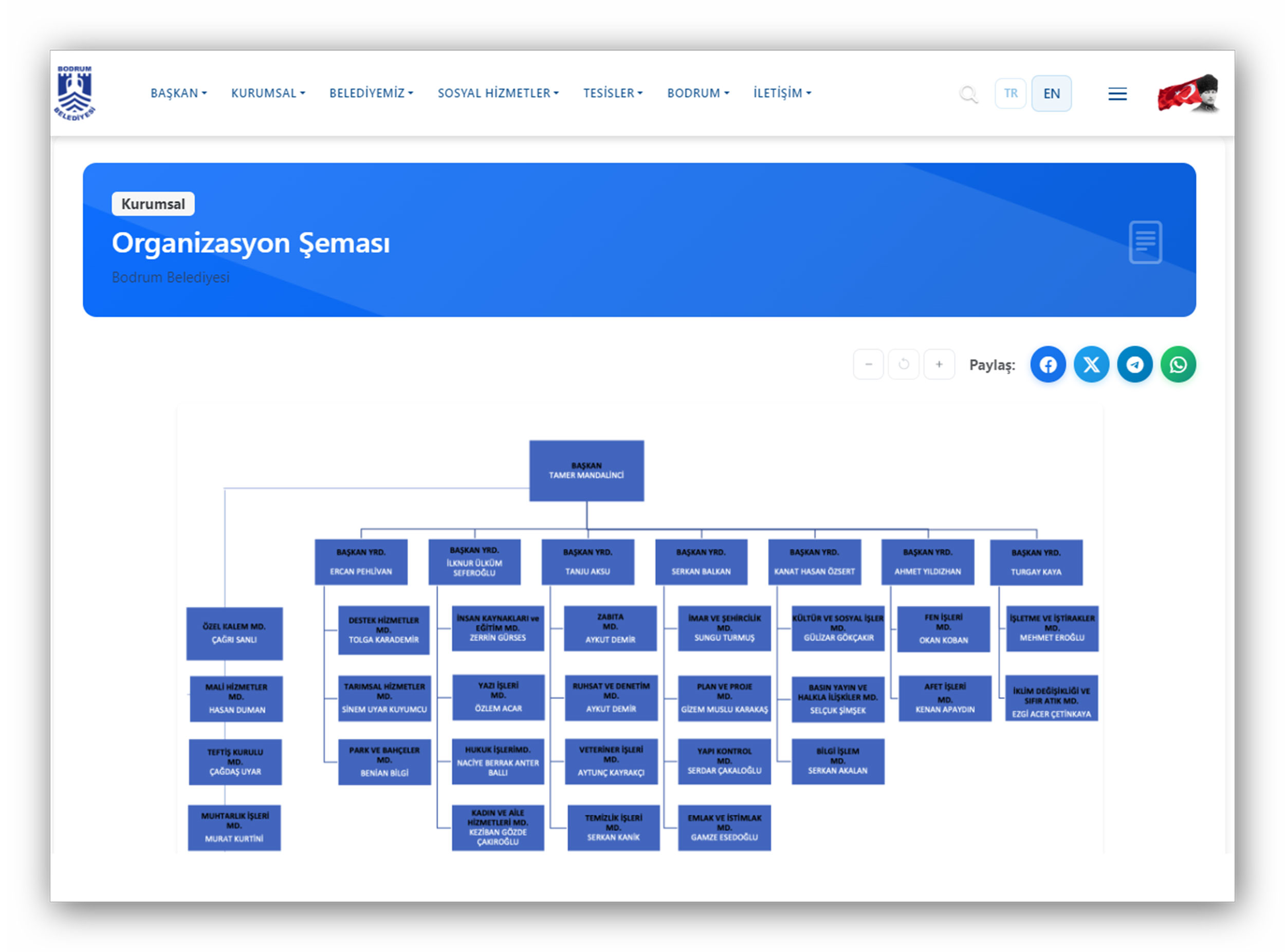Click the Atatürk flag image

(x=1189, y=94)
